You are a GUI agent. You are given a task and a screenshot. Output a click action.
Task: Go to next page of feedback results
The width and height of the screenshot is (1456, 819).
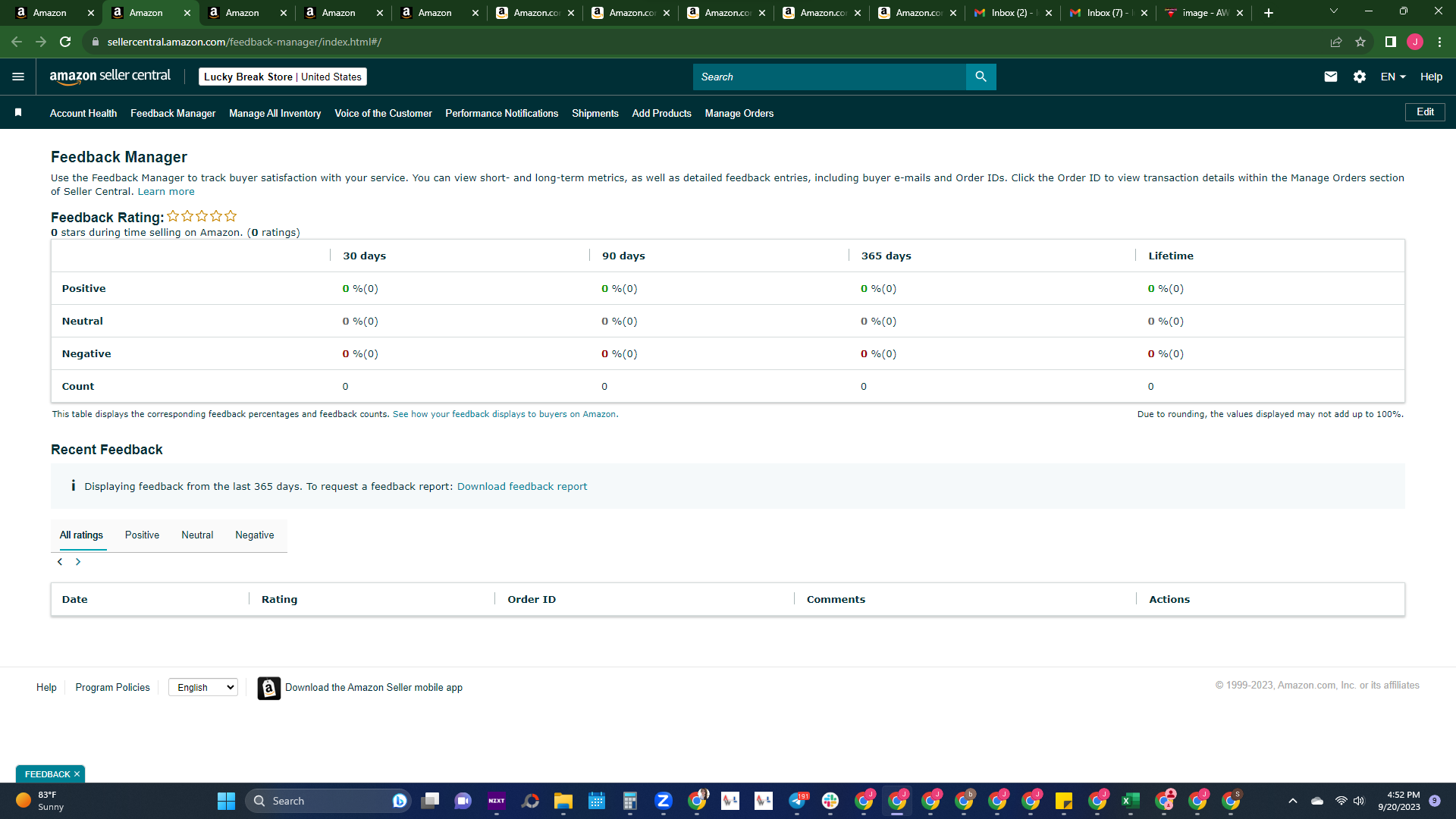pos(78,562)
